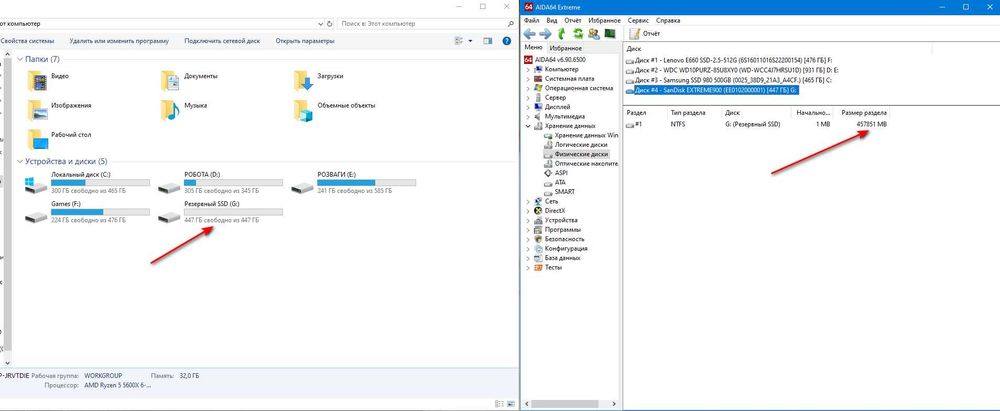This screenshot has height=411, width=1000.
Task: Select Диск #3 Samsung SSD 980 row
Action: coord(730,80)
